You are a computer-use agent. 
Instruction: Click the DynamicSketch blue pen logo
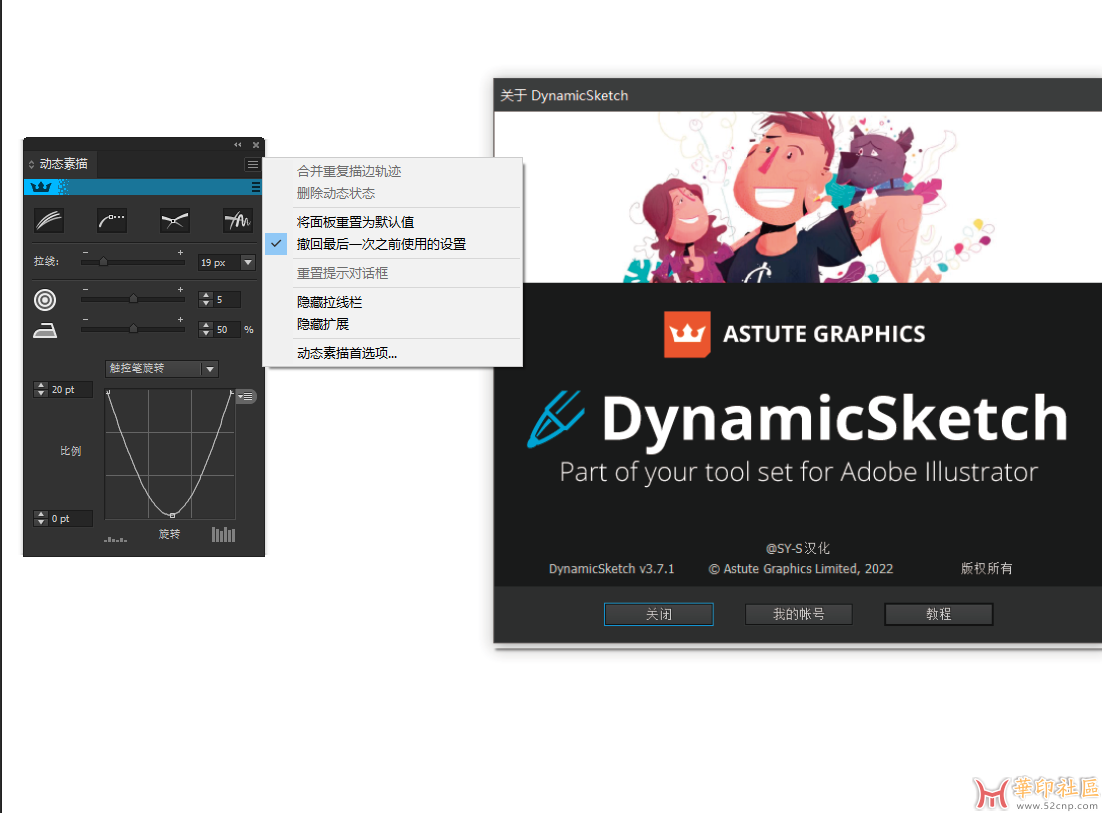click(x=555, y=419)
